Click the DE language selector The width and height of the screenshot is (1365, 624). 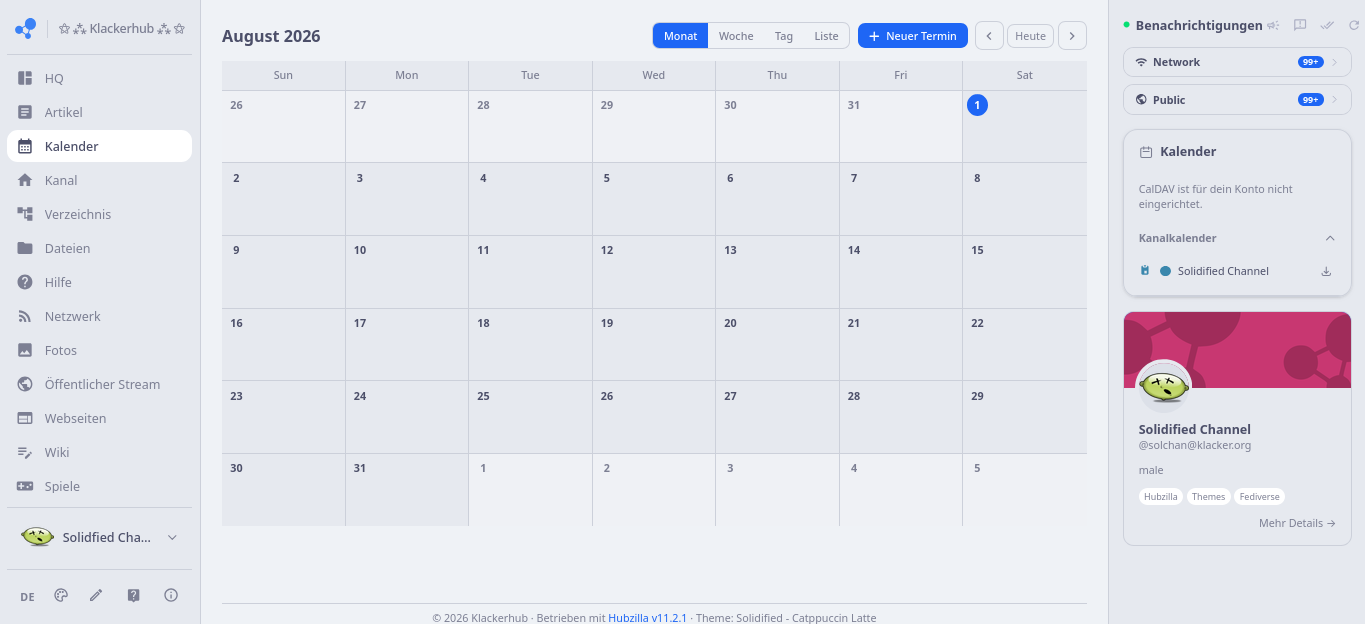(27, 596)
